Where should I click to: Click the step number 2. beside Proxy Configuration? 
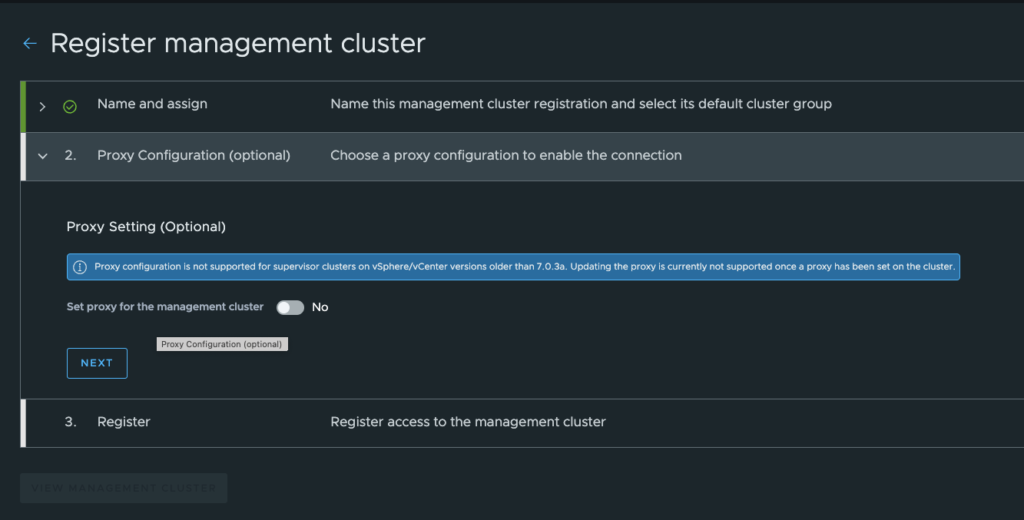point(71,155)
